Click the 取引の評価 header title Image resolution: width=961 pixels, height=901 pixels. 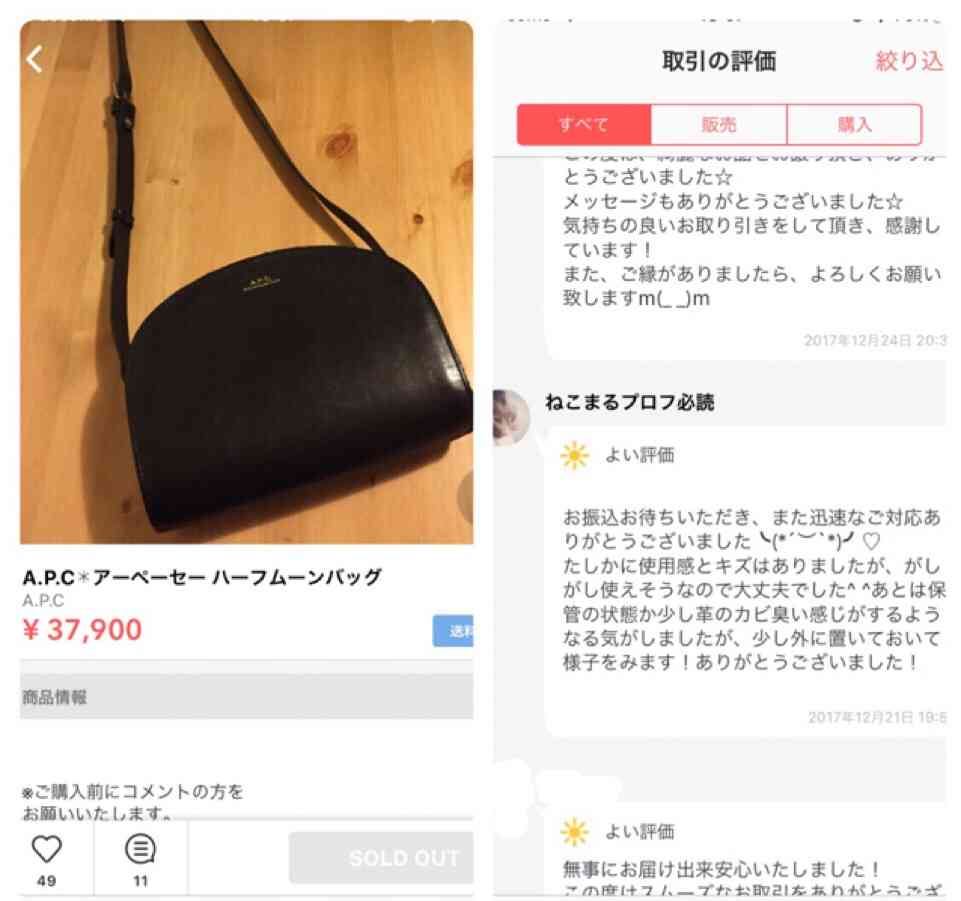(x=718, y=61)
